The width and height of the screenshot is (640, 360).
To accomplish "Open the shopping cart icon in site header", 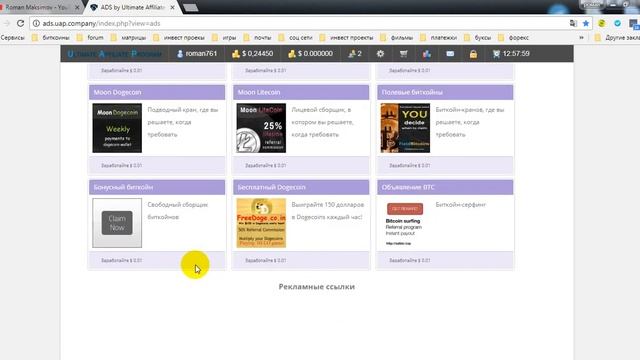I will click(x=403, y=53).
